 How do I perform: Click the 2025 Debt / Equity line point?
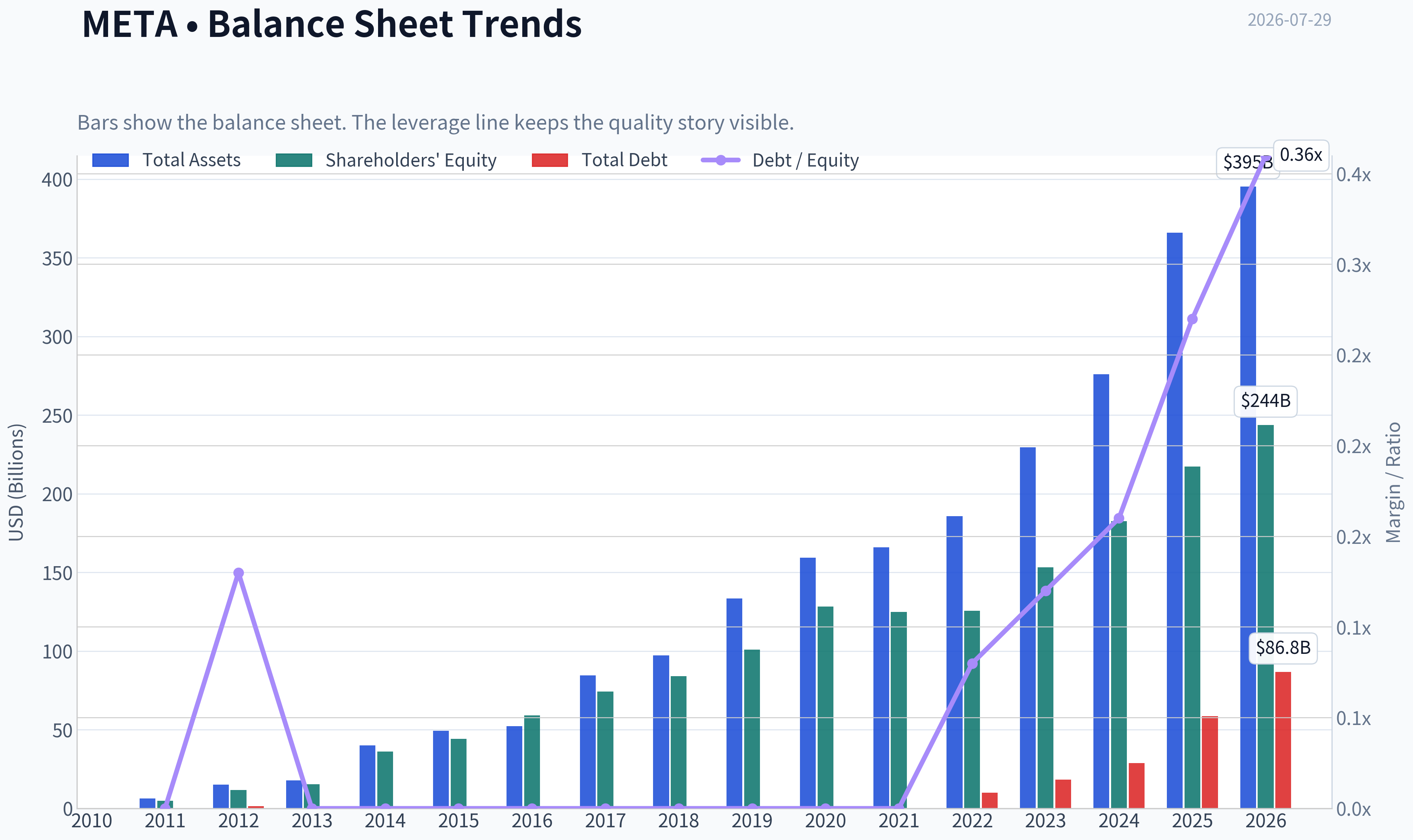[x=1192, y=319]
